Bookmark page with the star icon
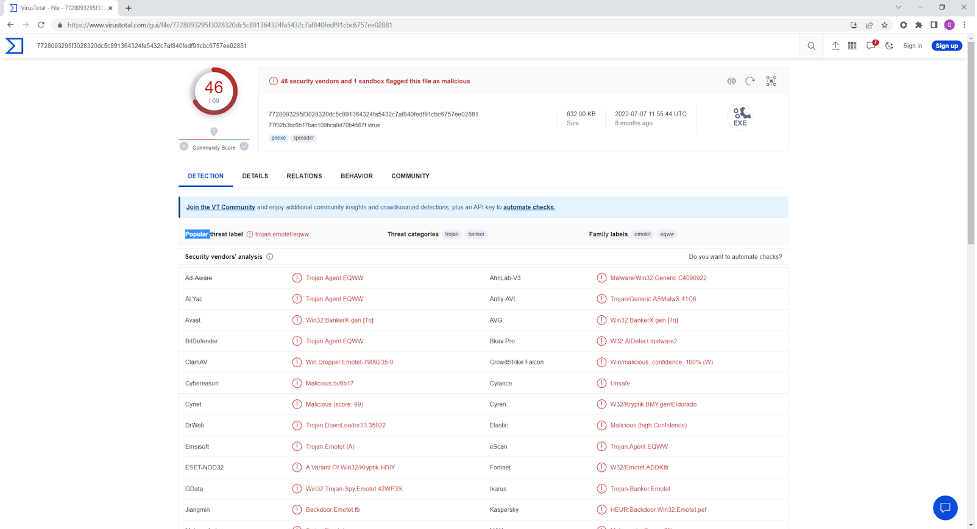Viewport: 977px width, 529px height. click(x=884, y=25)
